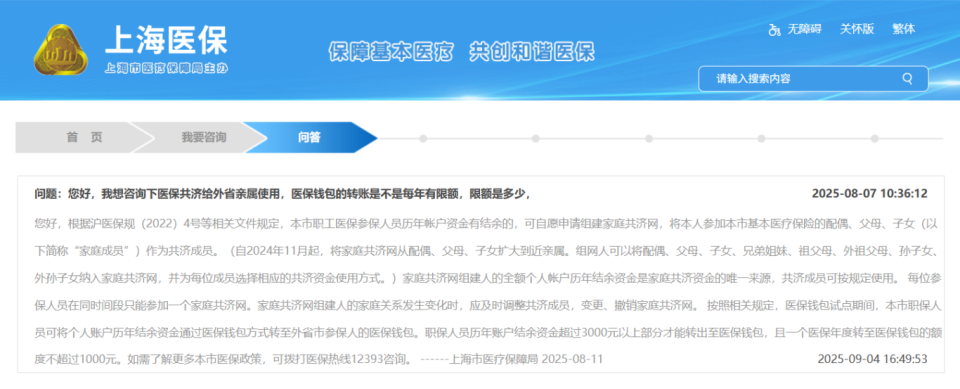The height and width of the screenshot is (389, 960).
Task: Click the 上海医保 site title
Action: click(x=166, y=41)
